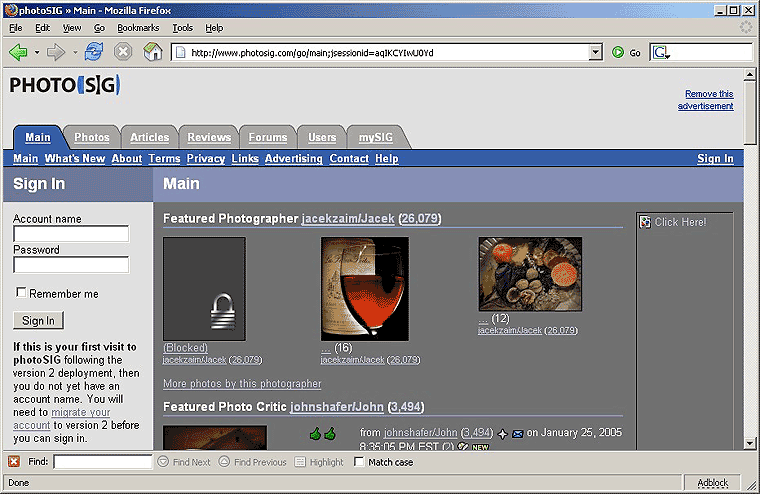The width and height of the screenshot is (760, 494).
Task: Click the page scrollbar up arrow
Action: tap(749, 74)
